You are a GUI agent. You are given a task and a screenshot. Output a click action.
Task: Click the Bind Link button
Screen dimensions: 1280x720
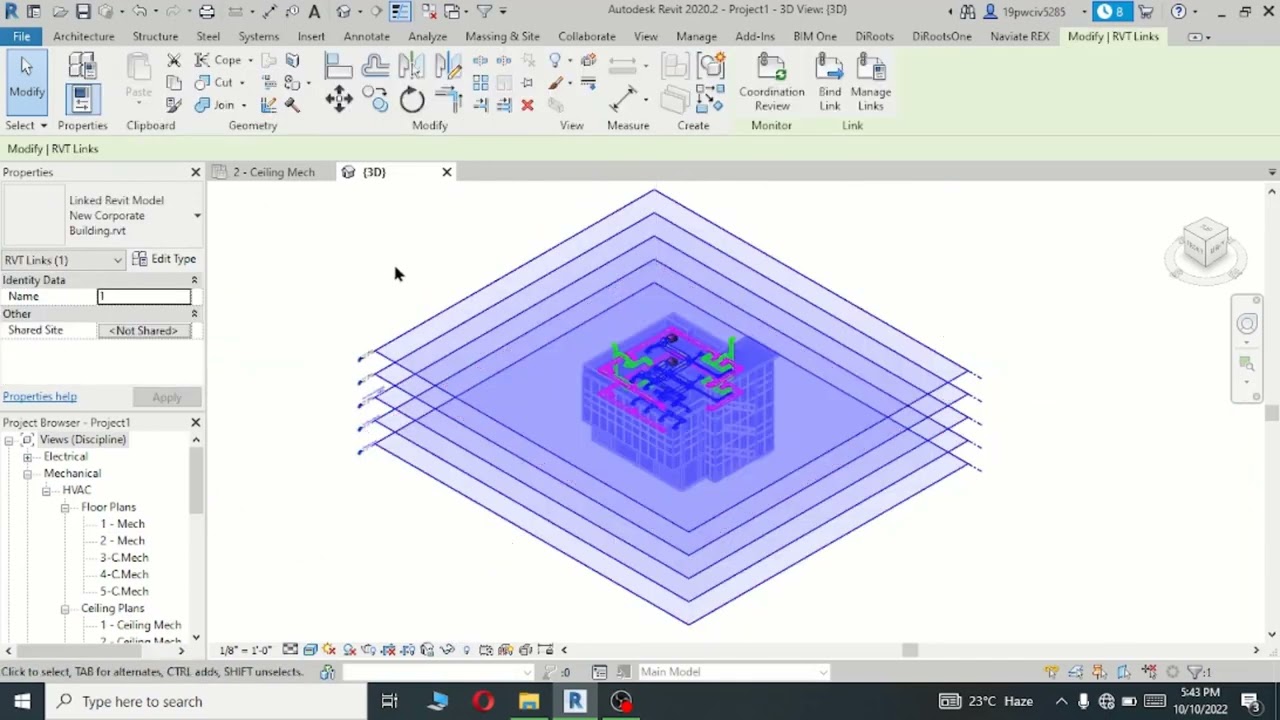(x=829, y=83)
